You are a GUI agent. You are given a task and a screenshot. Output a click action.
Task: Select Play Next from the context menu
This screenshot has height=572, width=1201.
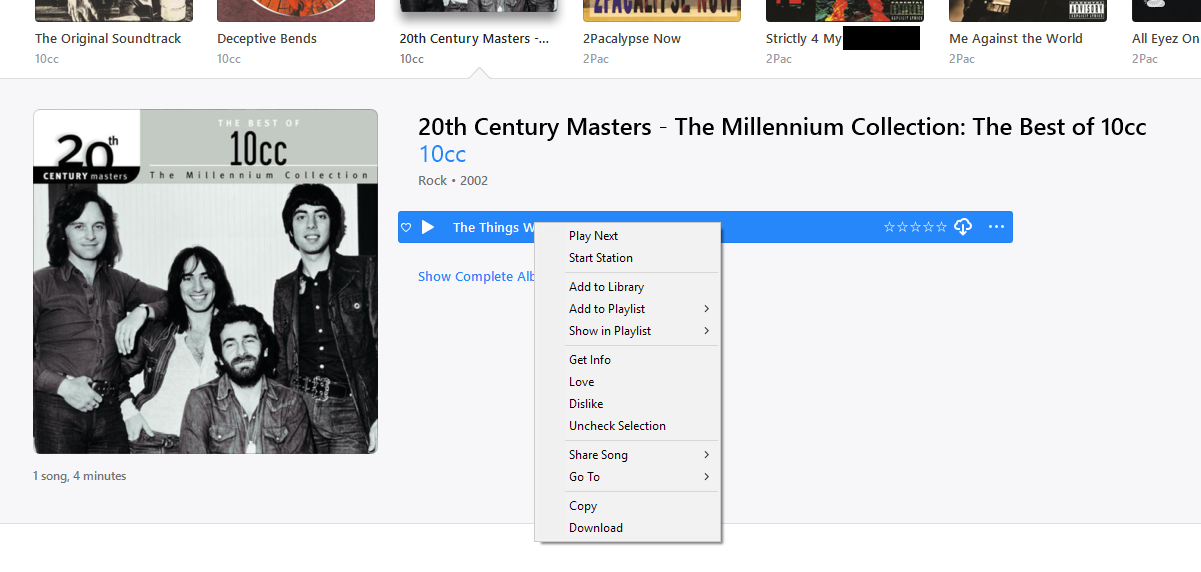tap(593, 236)
